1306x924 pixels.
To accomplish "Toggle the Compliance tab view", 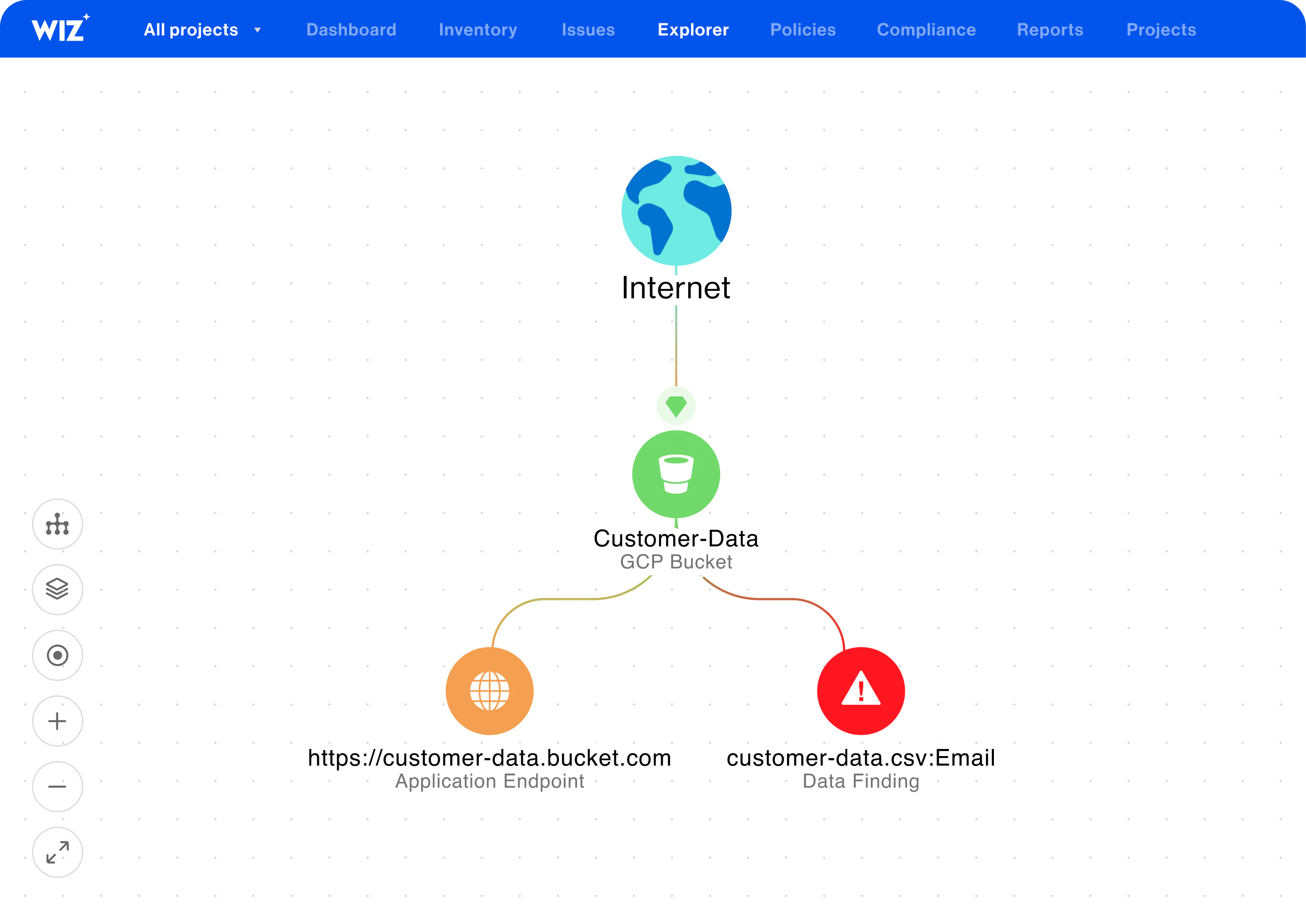I will point(925,28).
